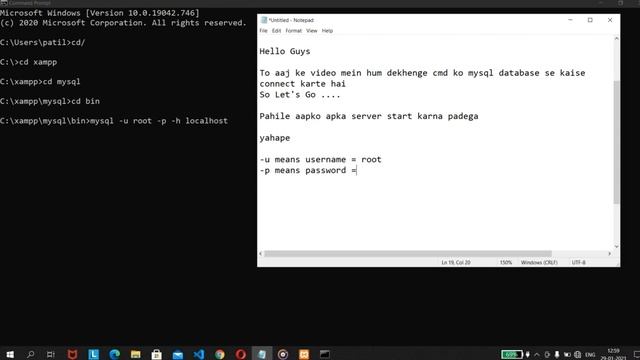
Task: Click the Notepad vertical scrollbar thumb
Action: [x=616, y=142]
